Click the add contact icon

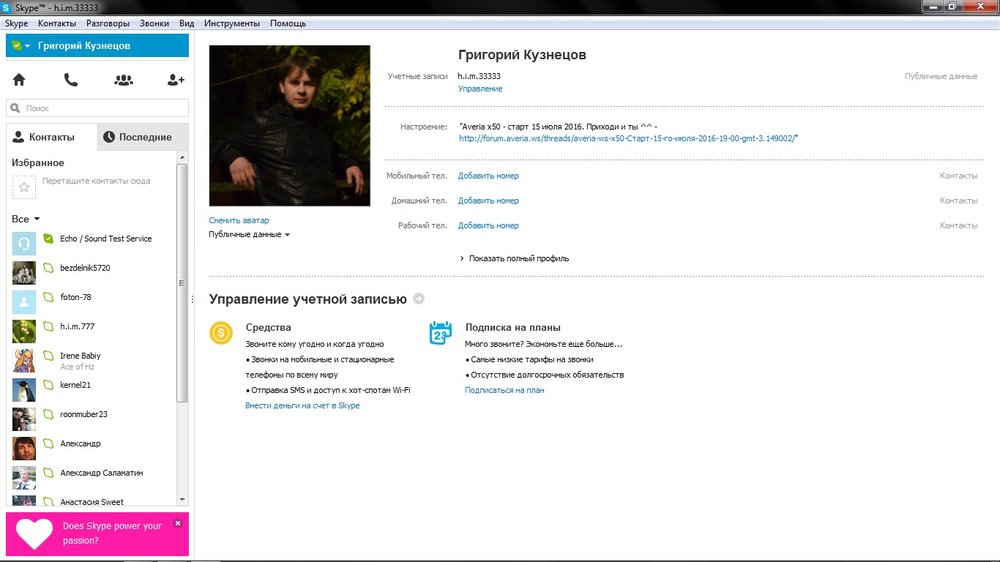pos(176,80)
